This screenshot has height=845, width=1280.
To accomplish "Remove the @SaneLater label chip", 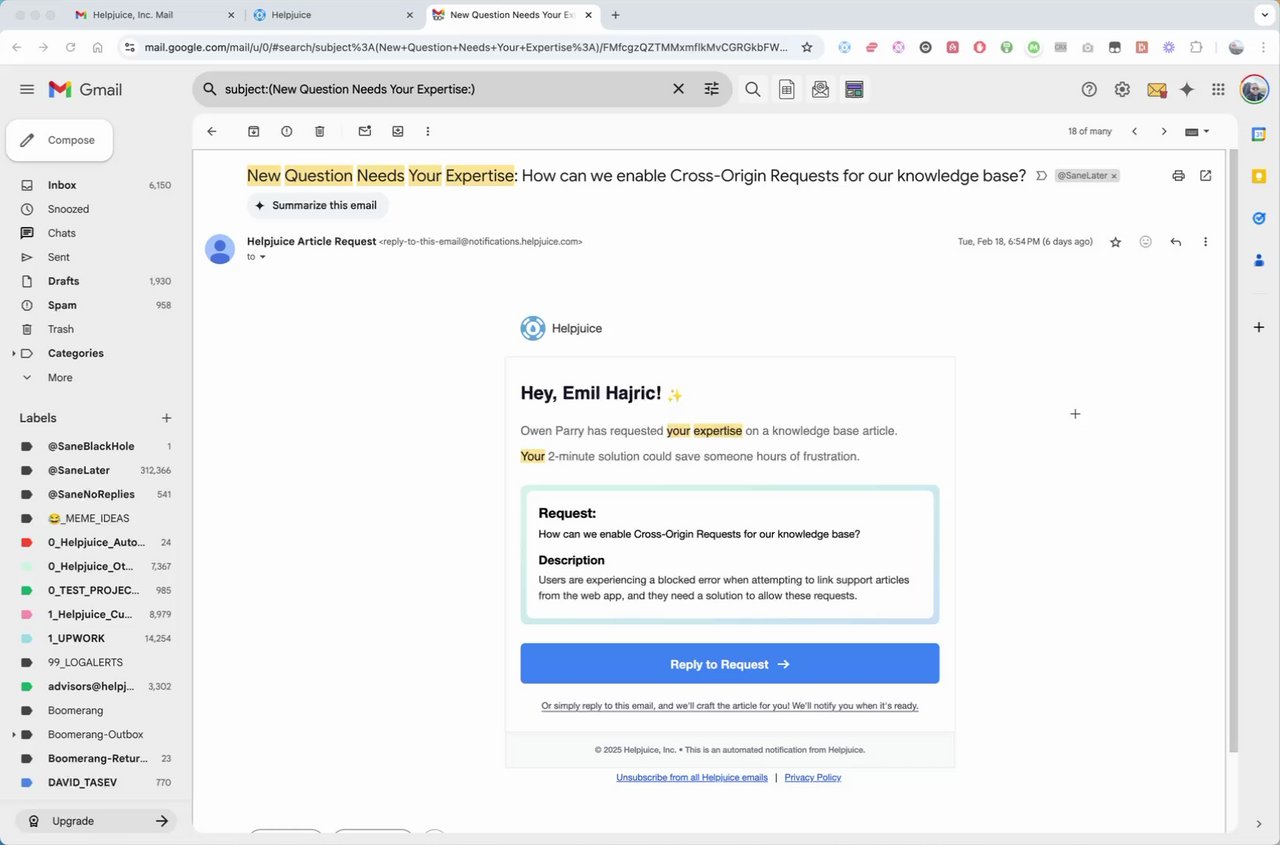I will tap(1114, 176).
